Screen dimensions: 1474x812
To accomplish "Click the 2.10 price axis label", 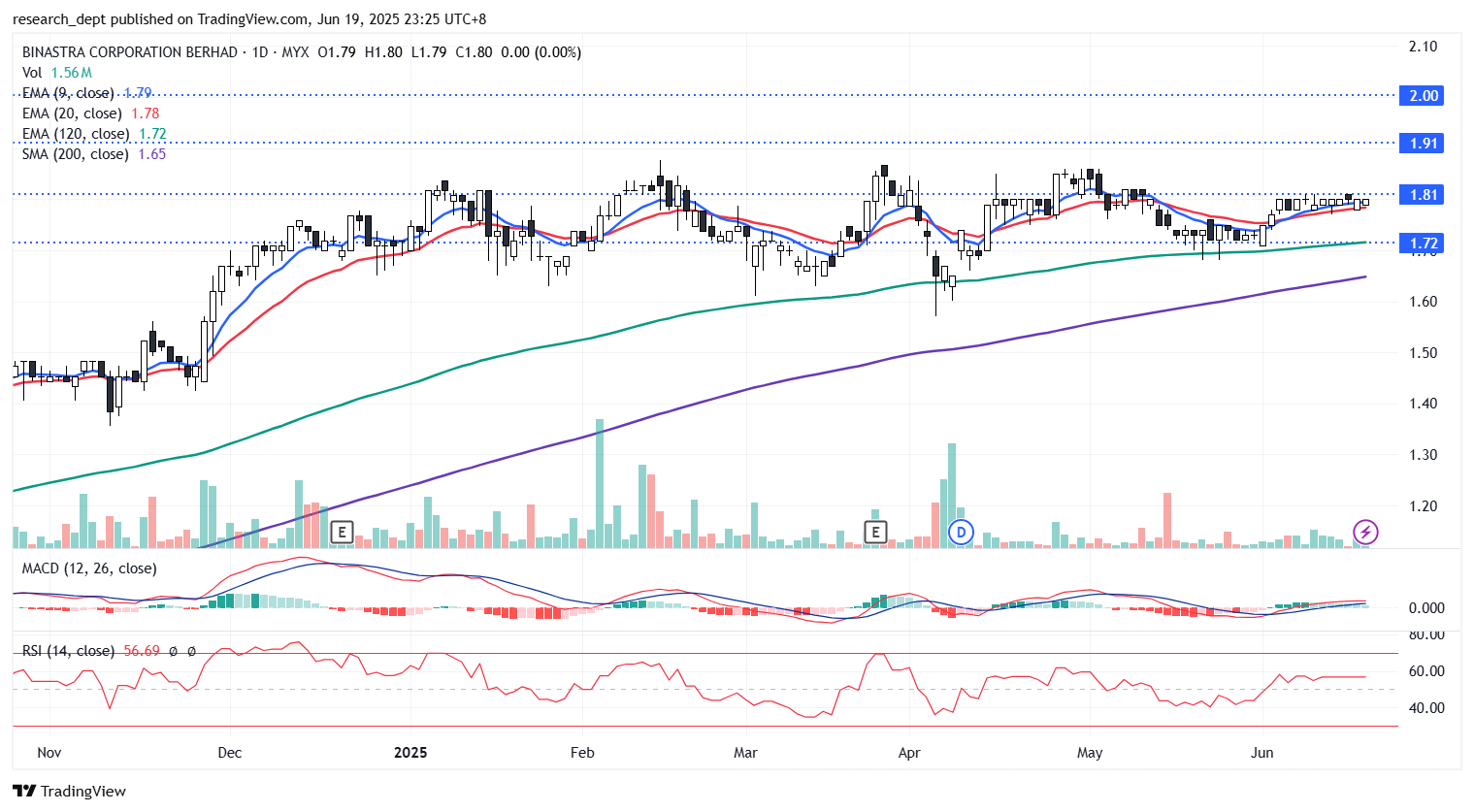I will [1423, 47].
